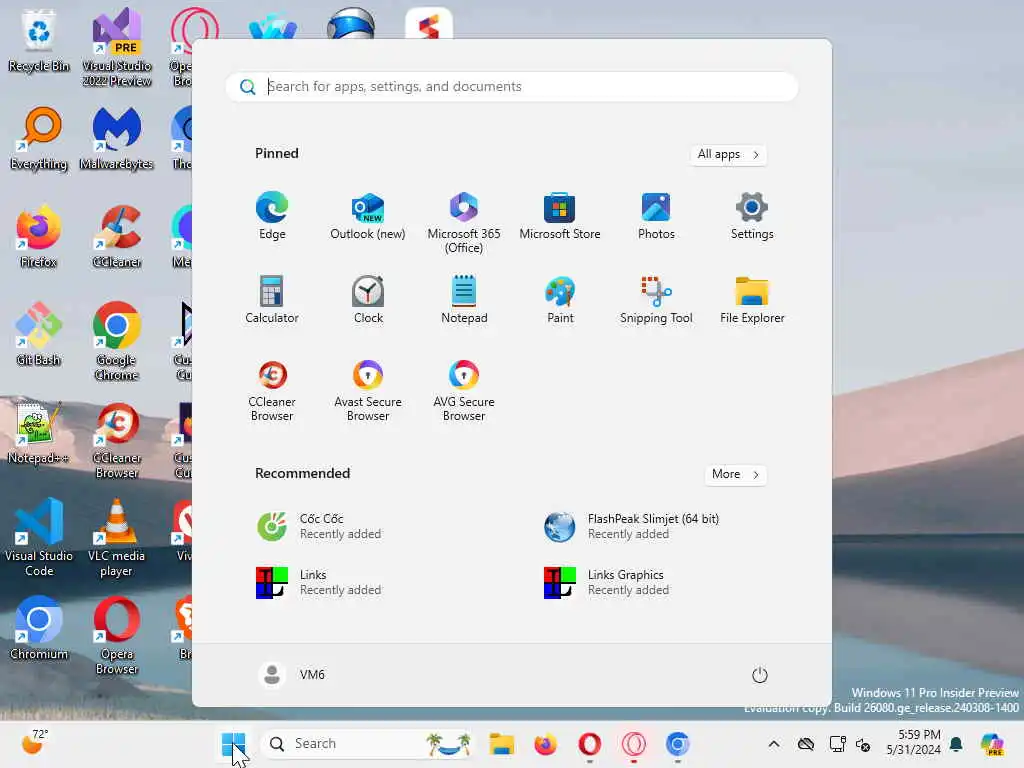The width and height of the screenshot is (1024, 768).
Task: Focus the Start menu search box
Action: (512, 87)
